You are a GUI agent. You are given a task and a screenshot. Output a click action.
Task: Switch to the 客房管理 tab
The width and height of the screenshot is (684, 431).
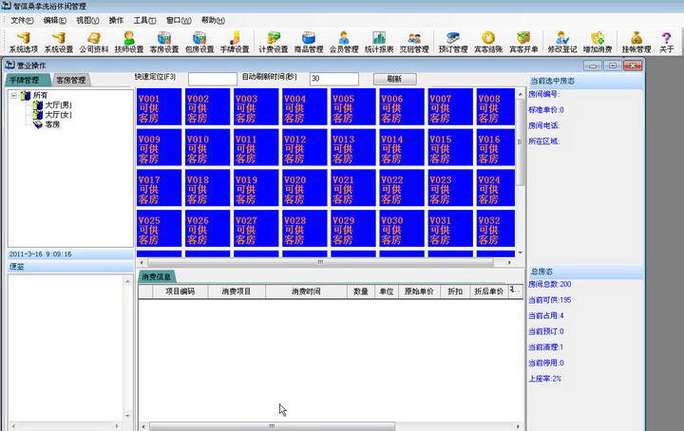(70, 79)
